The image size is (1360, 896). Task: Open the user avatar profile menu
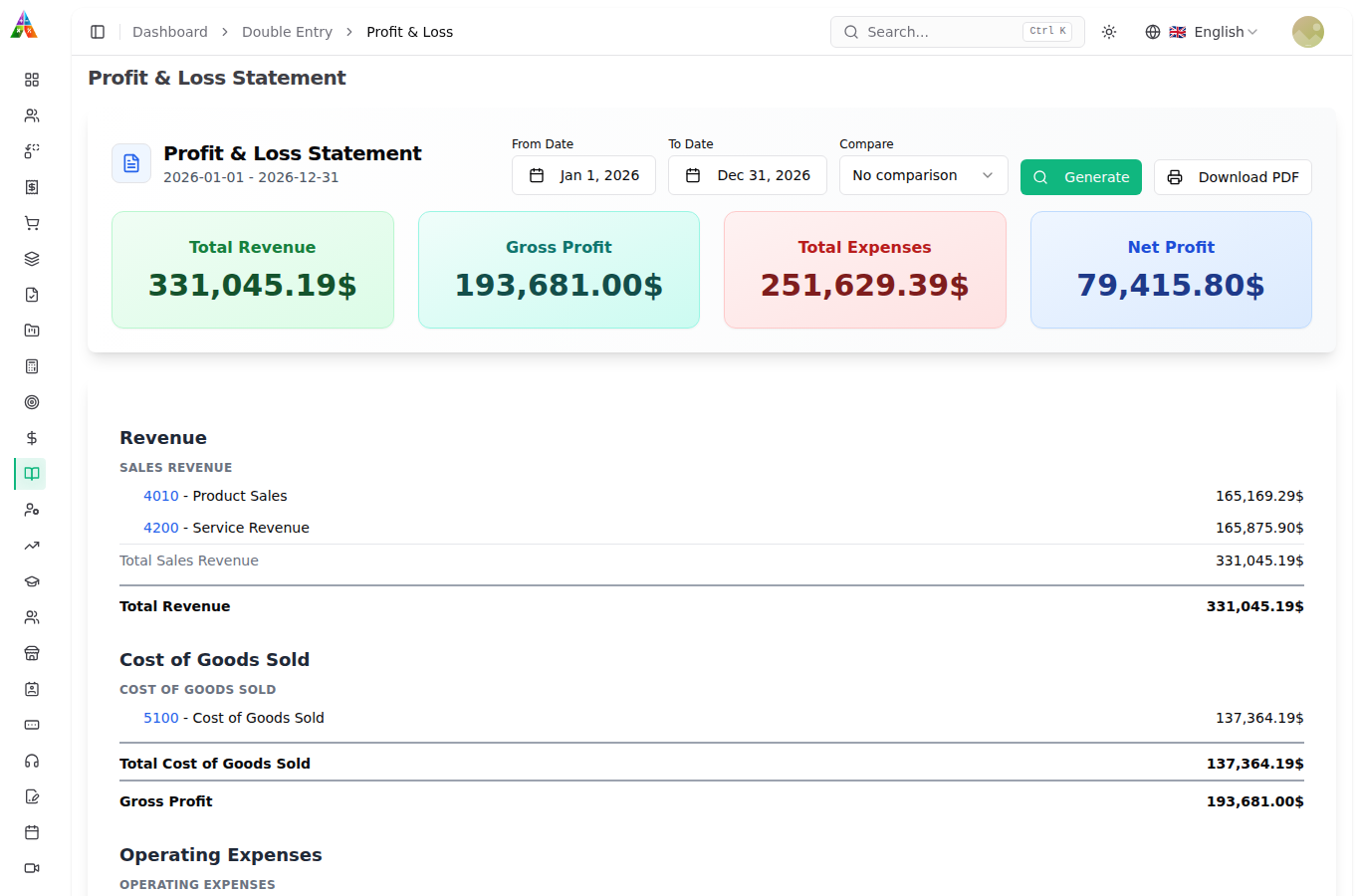pos(1308,32)
